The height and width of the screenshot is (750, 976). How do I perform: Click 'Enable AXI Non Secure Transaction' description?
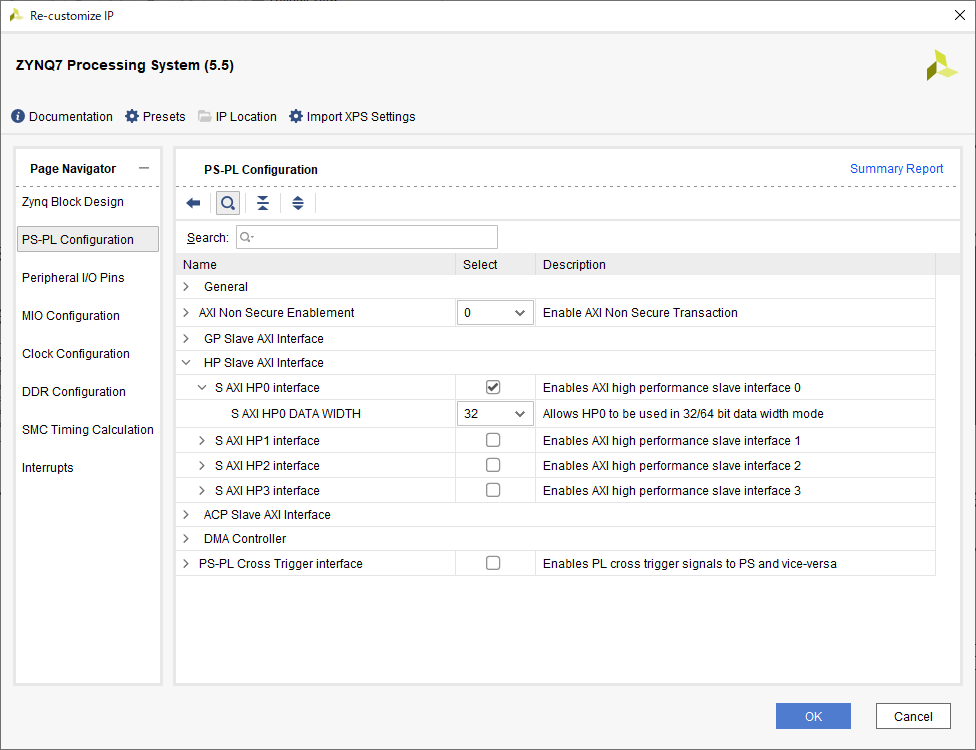pyautogui.click(x=640, y=312)
